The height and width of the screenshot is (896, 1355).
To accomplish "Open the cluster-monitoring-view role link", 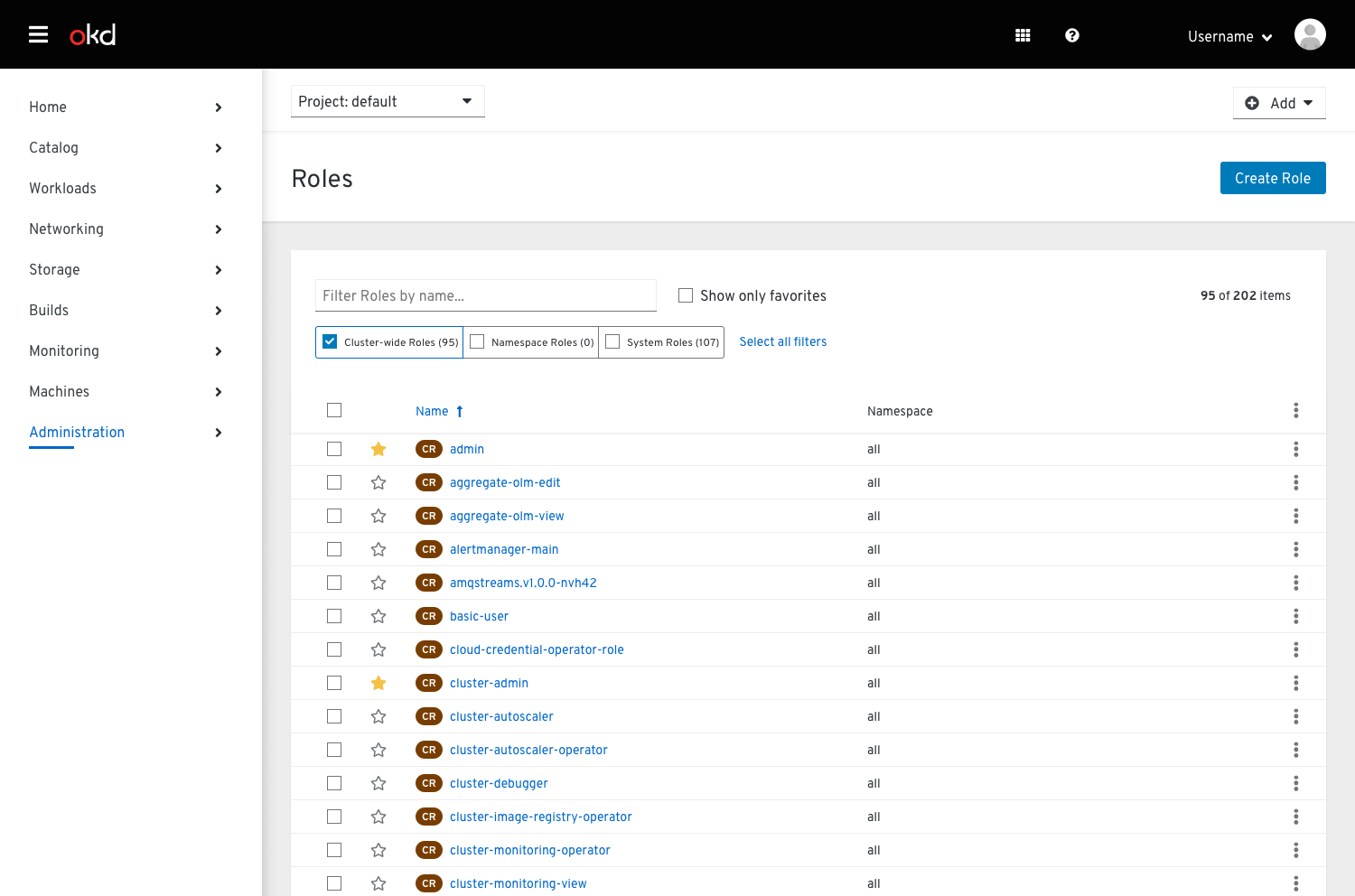I will pyautogui.click(x=519, y=883).
